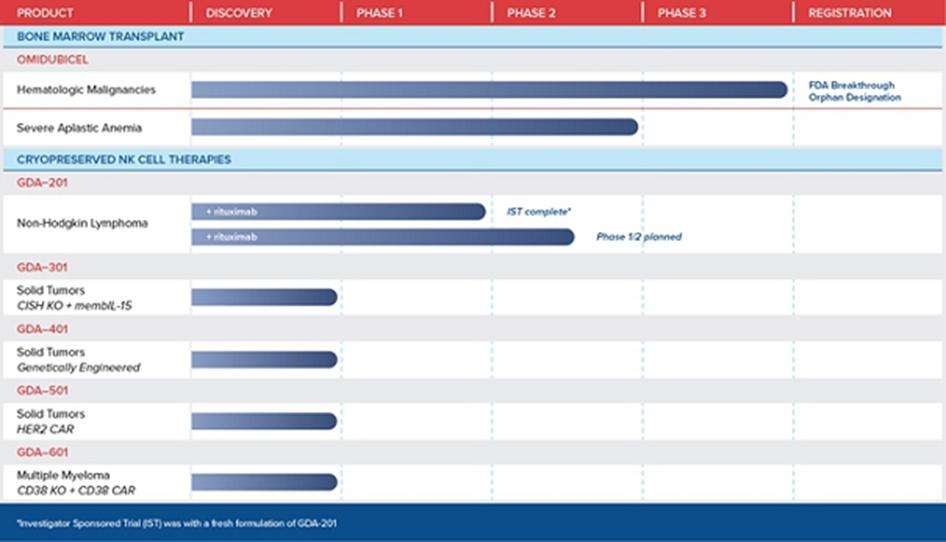Select the FDA Breakthrough Orphan Designation text
946x542 pixels.
pos(854,91)
